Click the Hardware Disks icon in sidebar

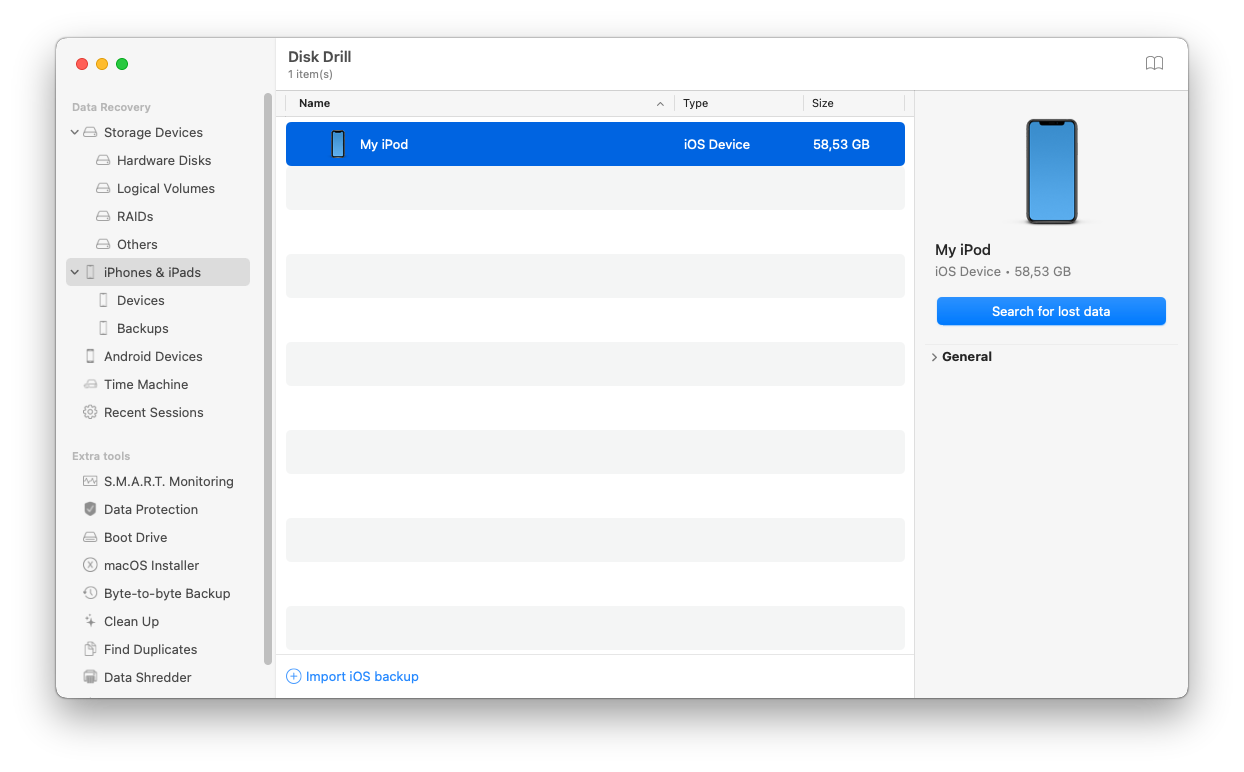pos(103,160)
